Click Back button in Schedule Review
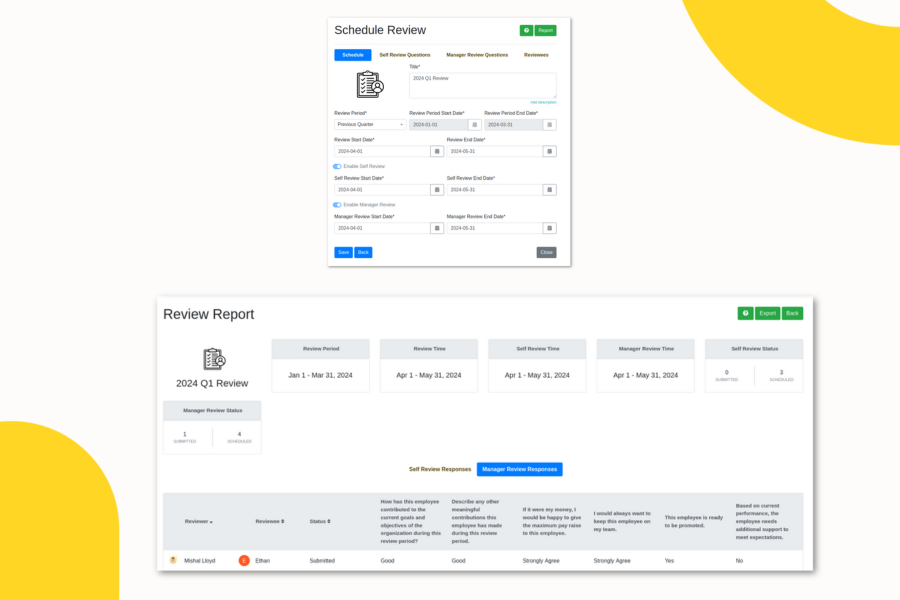The width and height of the screenshot is (900, 600). click(363, 253)
